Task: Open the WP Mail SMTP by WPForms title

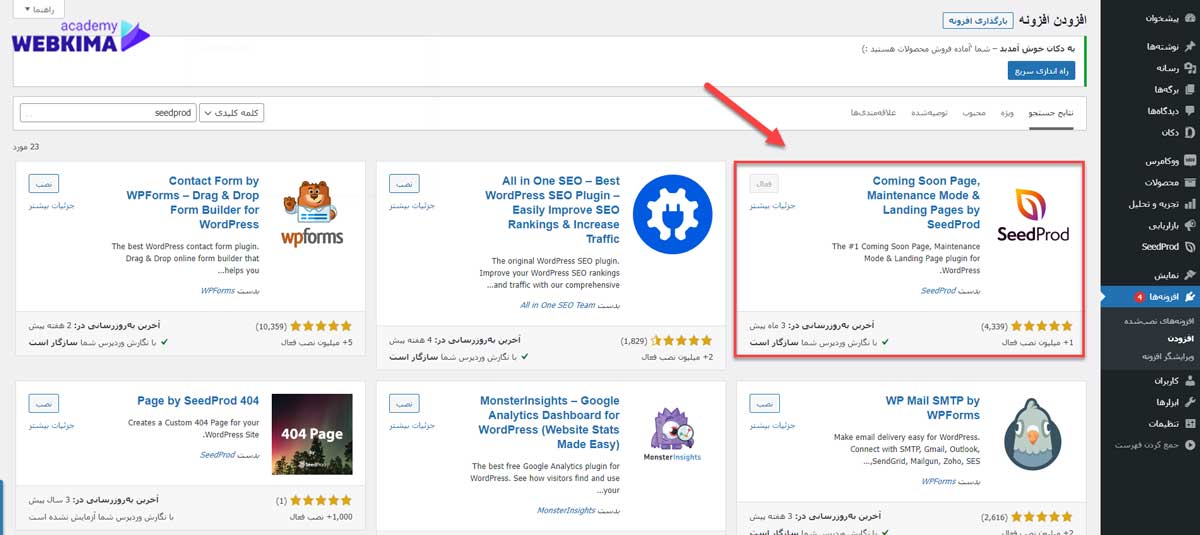Action: coord(933,408)
